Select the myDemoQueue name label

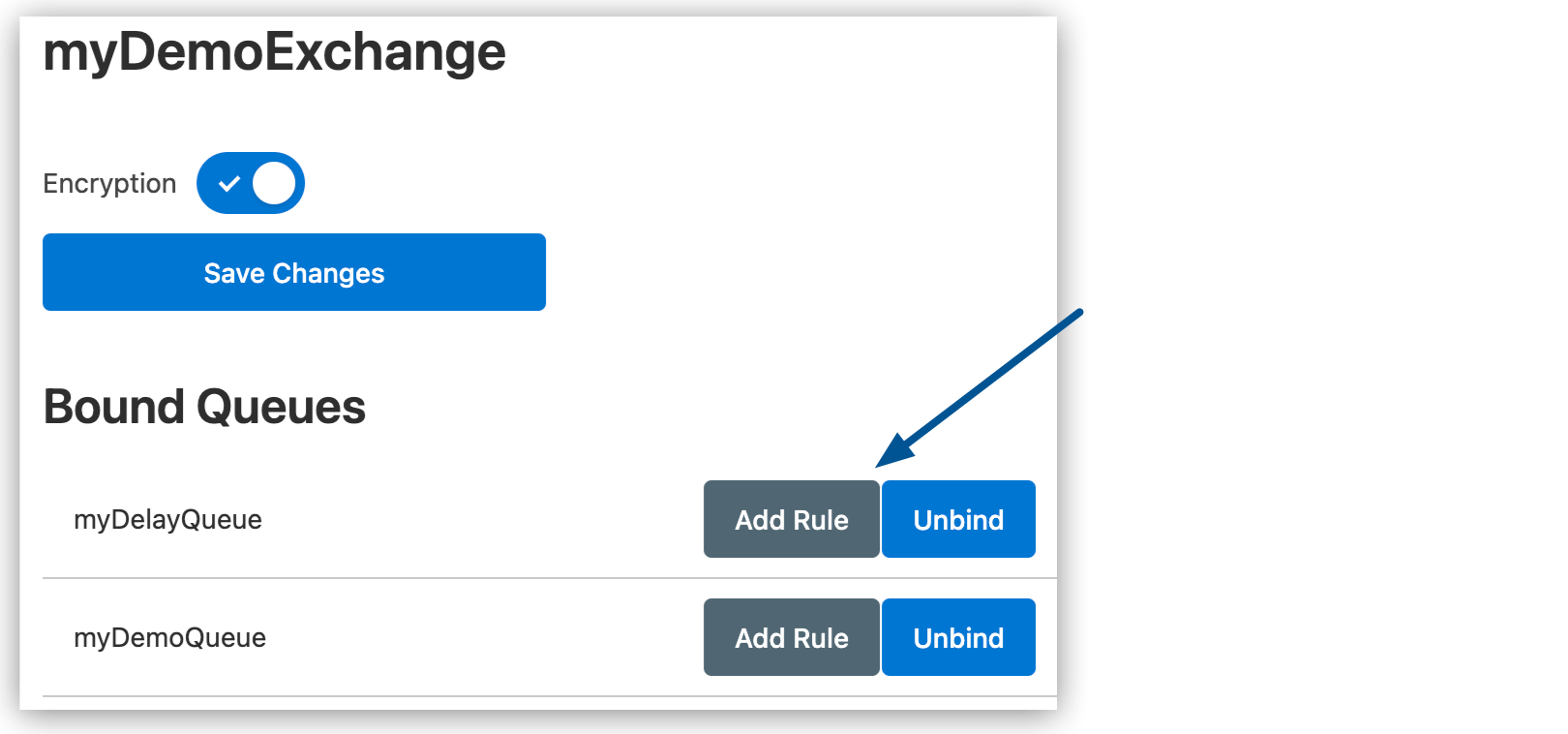[x=170, y=637]
